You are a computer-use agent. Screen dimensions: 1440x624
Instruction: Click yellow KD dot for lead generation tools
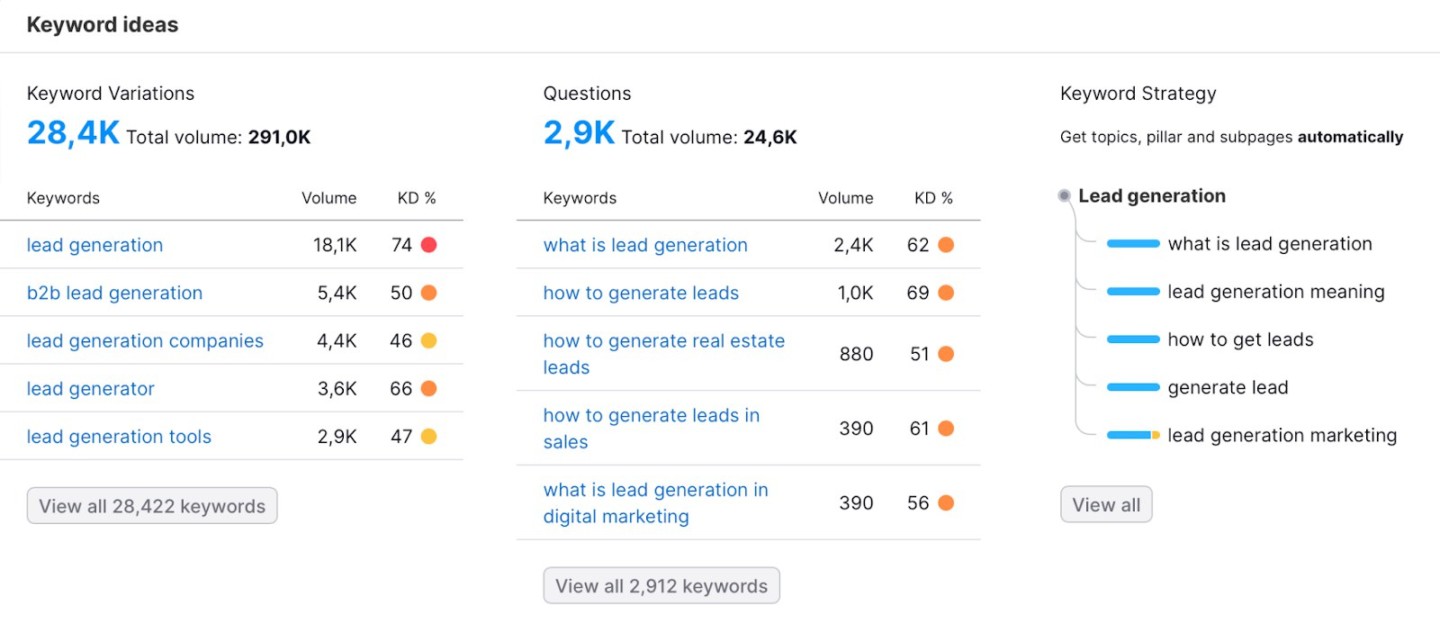[429, 437]
